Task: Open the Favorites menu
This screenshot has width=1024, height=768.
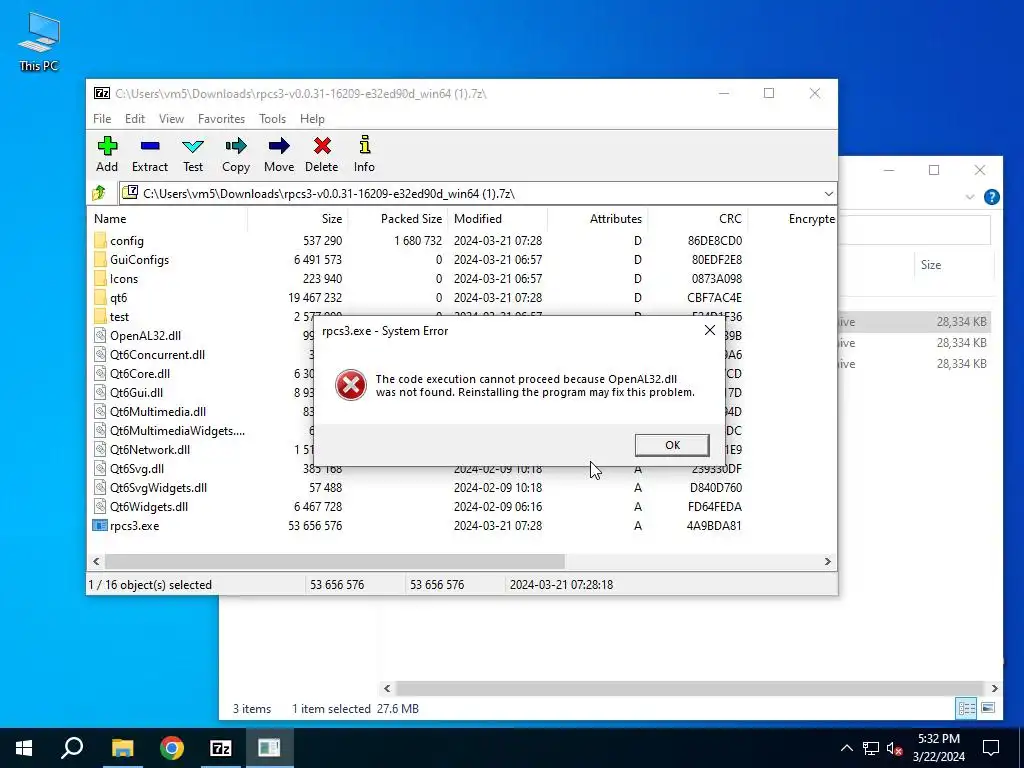Action: coord(221,119)
